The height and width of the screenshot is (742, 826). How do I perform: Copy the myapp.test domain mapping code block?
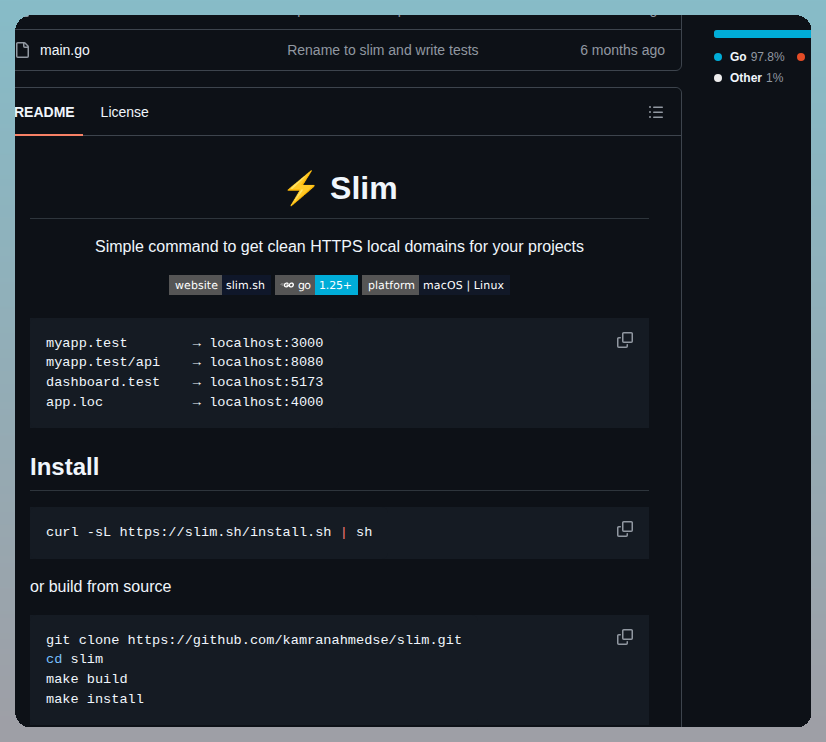(625, 340)
